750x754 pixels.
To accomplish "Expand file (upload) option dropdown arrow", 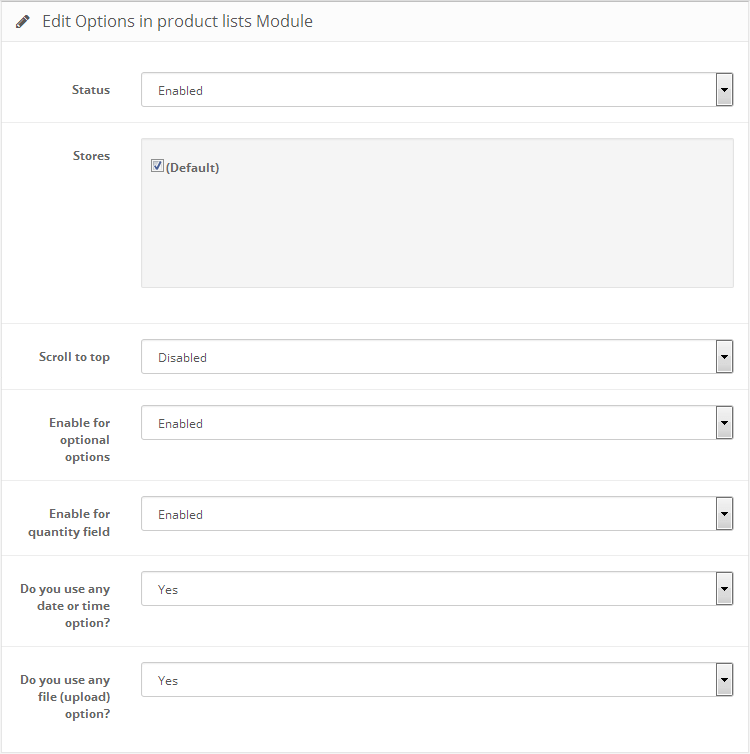I will tap(724, 680).
